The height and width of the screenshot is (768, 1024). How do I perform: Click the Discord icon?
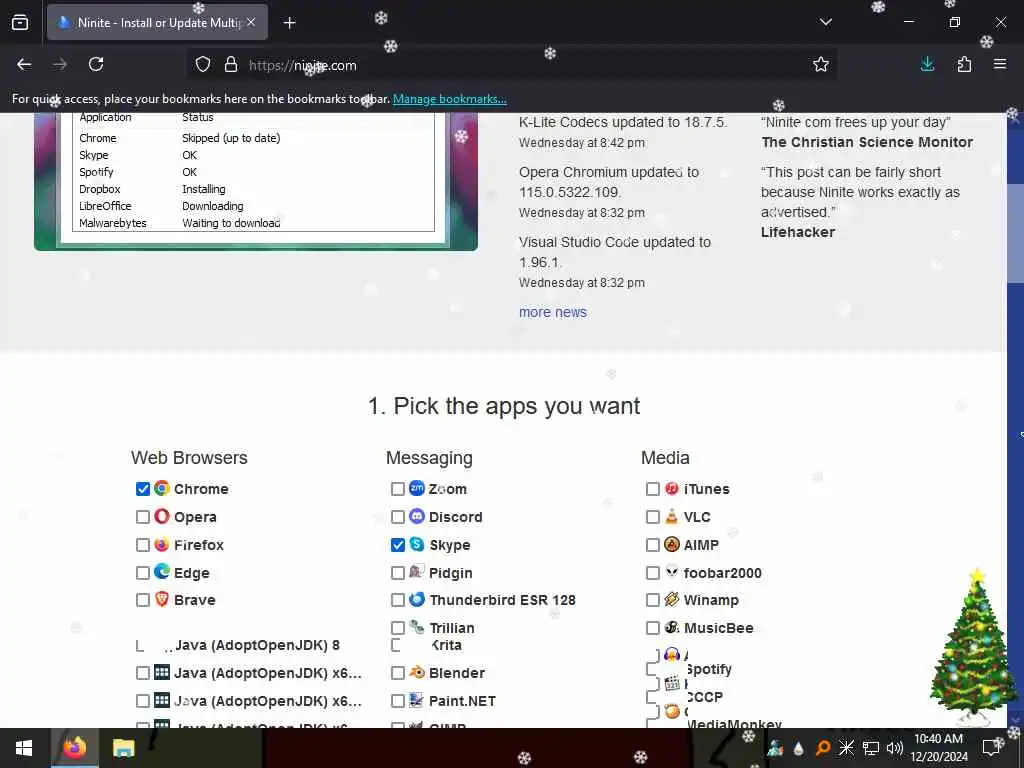417,517
